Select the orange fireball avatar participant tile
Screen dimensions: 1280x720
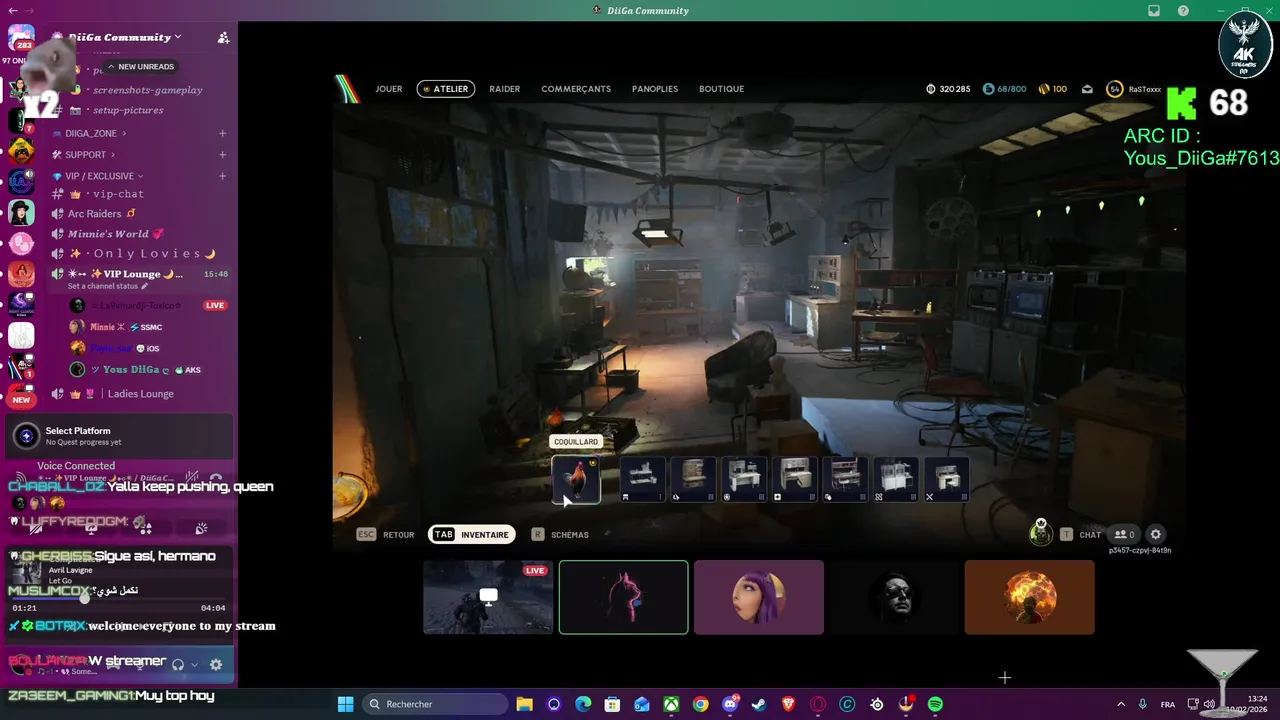[1029, 597]
